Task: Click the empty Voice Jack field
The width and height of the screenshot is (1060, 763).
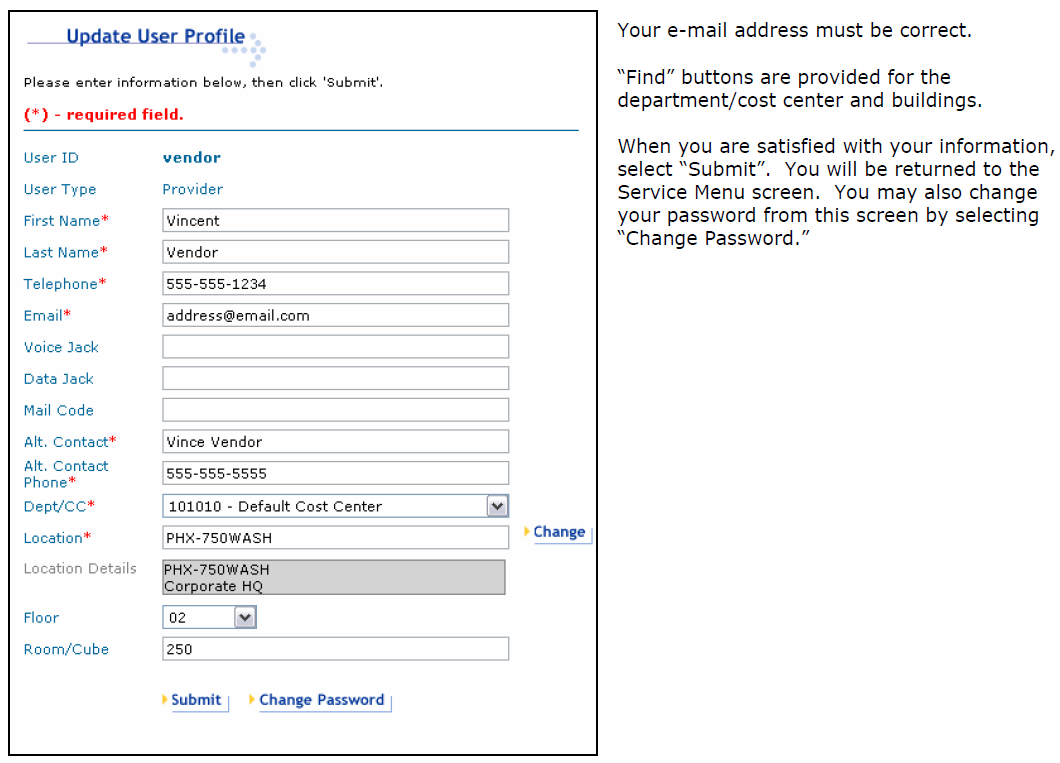Action: coord(335,347)
